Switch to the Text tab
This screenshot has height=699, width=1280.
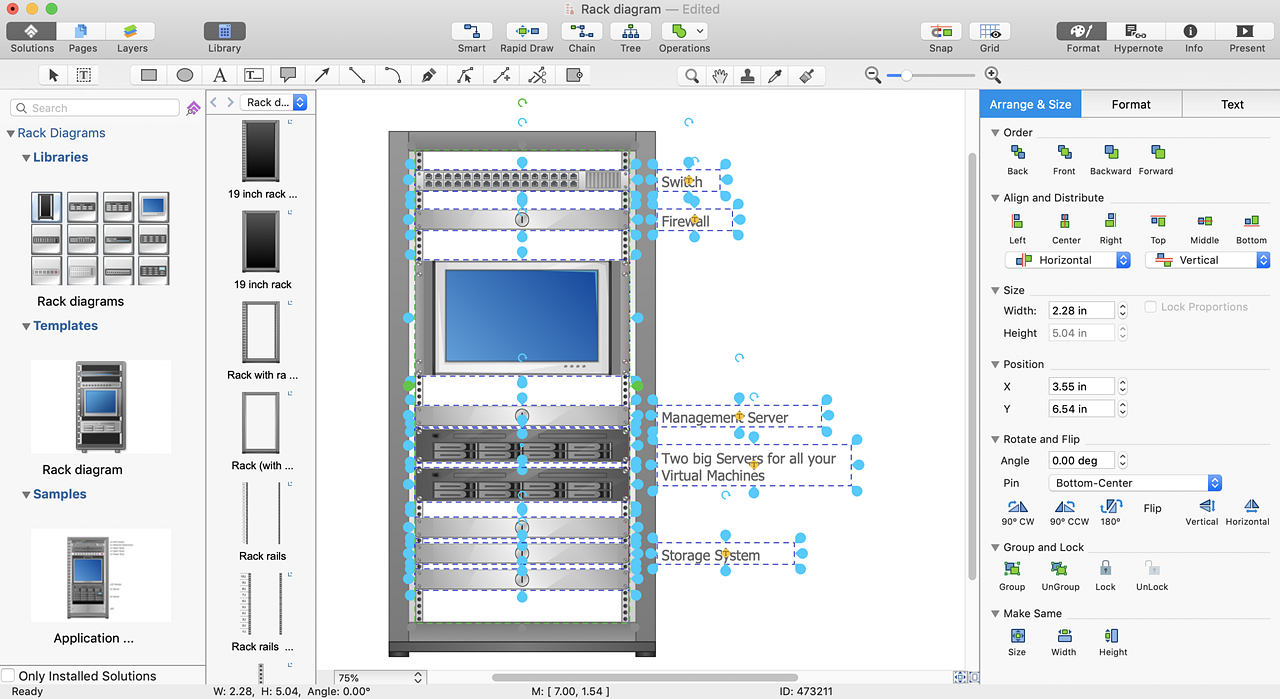point(1231,103)
